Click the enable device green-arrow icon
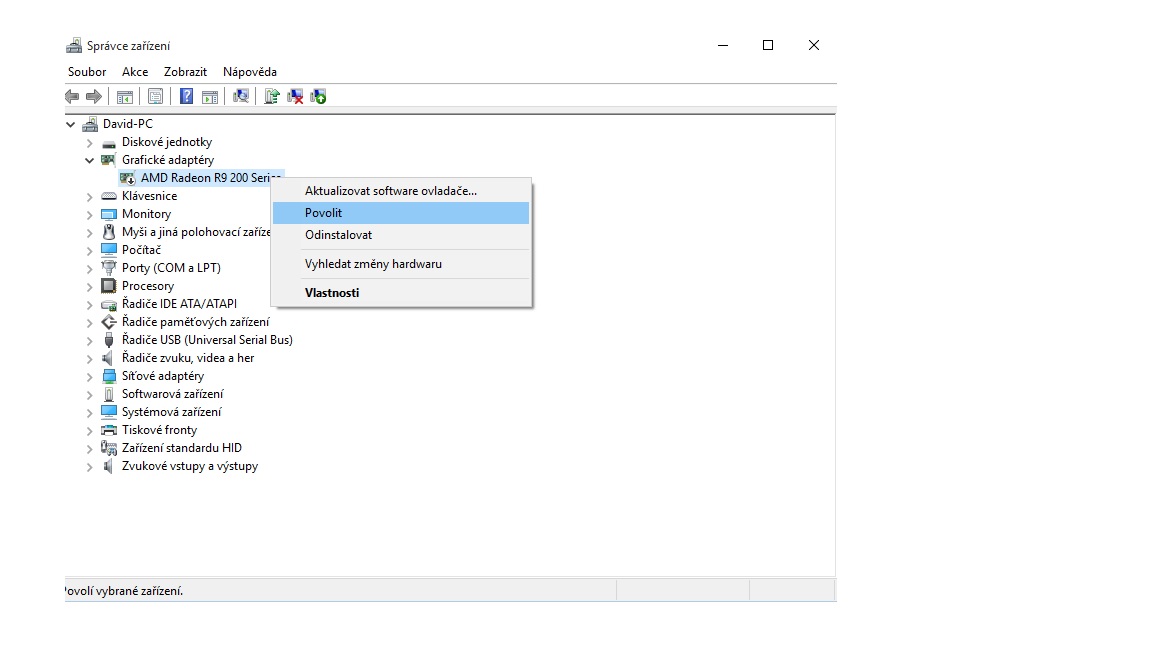 tap(318, 96)
